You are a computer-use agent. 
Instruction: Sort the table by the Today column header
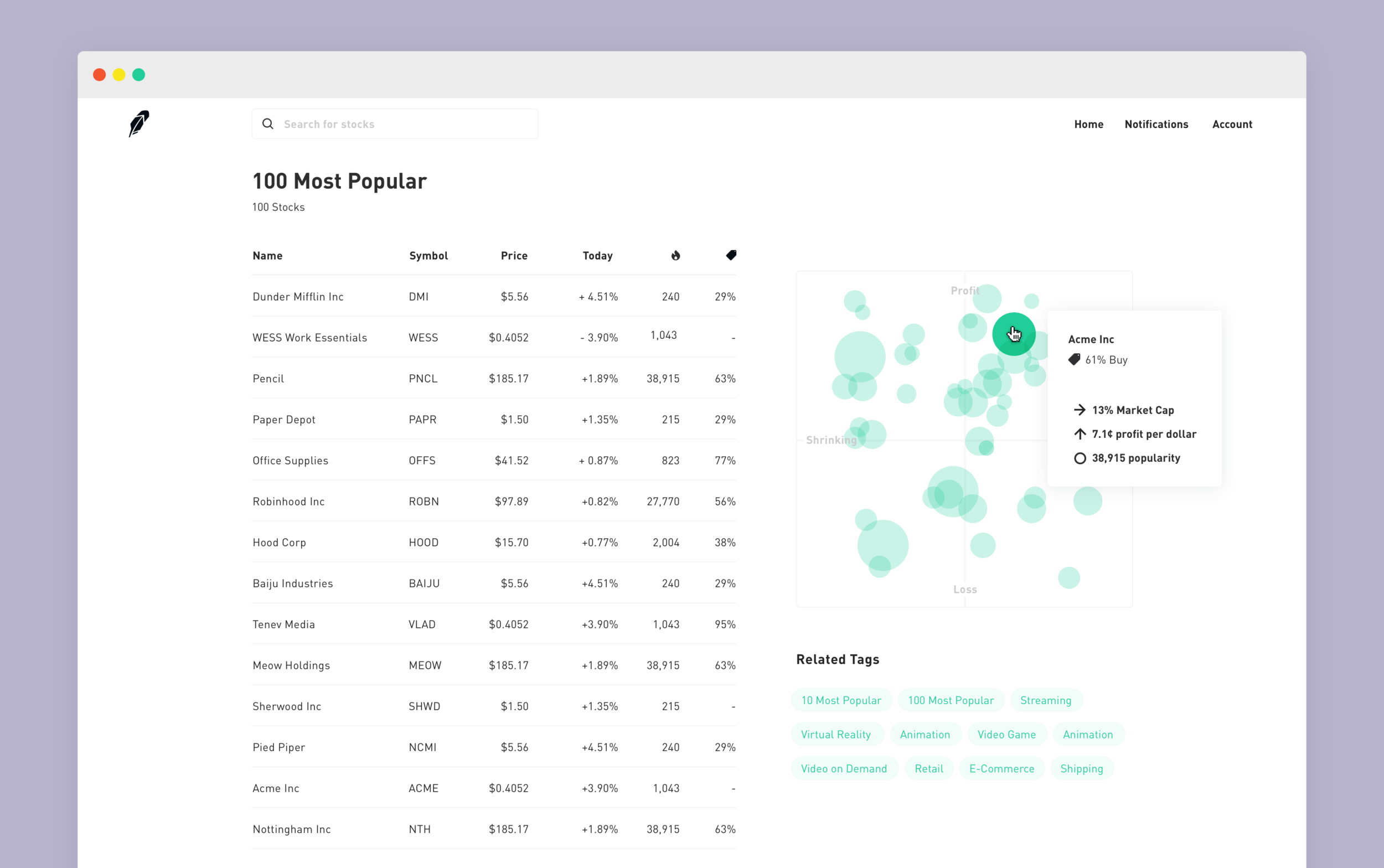[597, 255]
